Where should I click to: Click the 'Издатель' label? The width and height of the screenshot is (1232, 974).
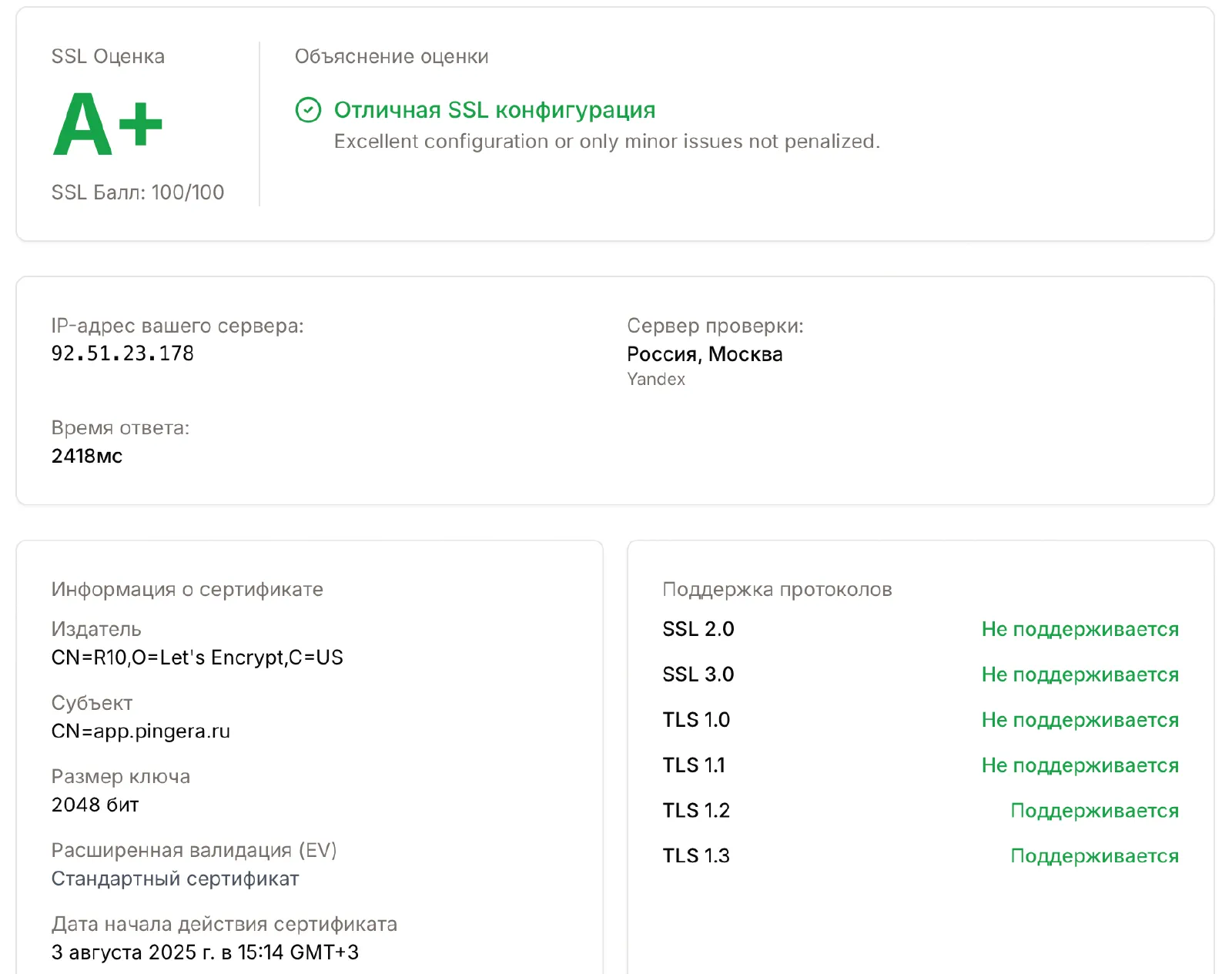point(96,629)
